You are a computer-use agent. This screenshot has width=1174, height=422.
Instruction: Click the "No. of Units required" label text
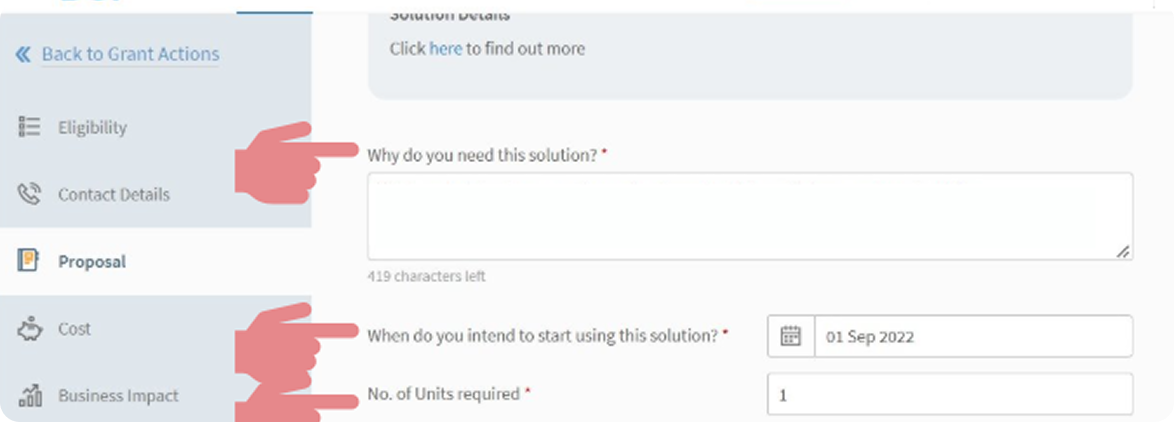[x=443, y=394]
